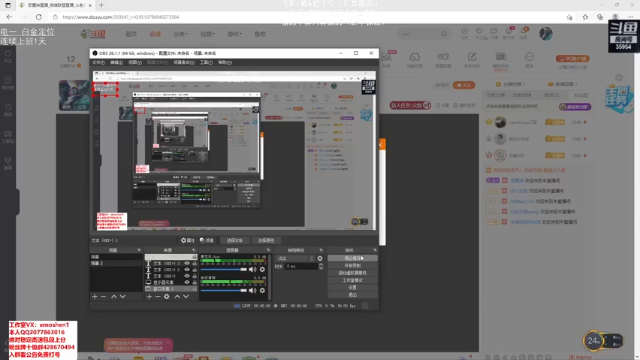Open OBS Properties gear for selected source

[x=188, y=240]
